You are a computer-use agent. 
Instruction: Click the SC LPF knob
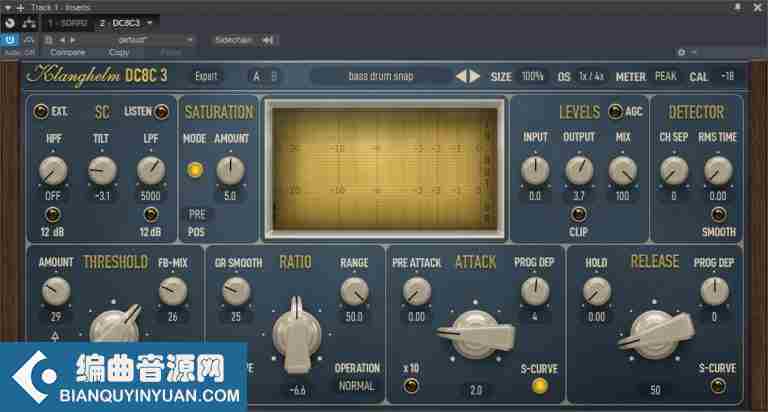[x=151, y=171]
